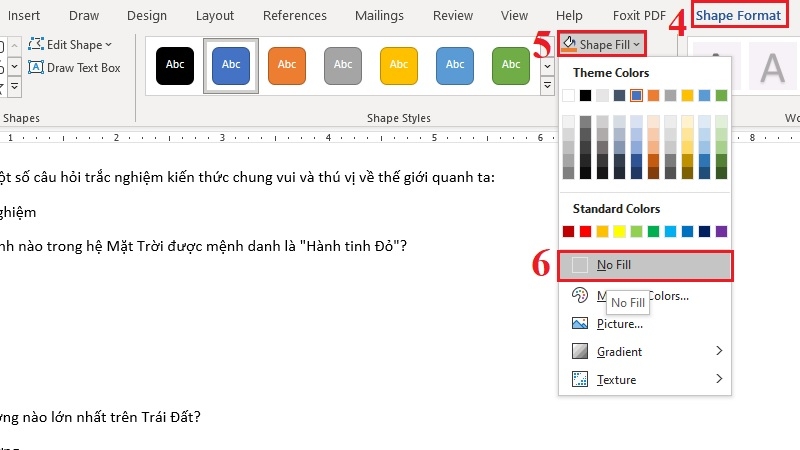This screenshot has height=450, width=800.
Task: Switch to the Layout tab
Action: click(x=215, y=16)
